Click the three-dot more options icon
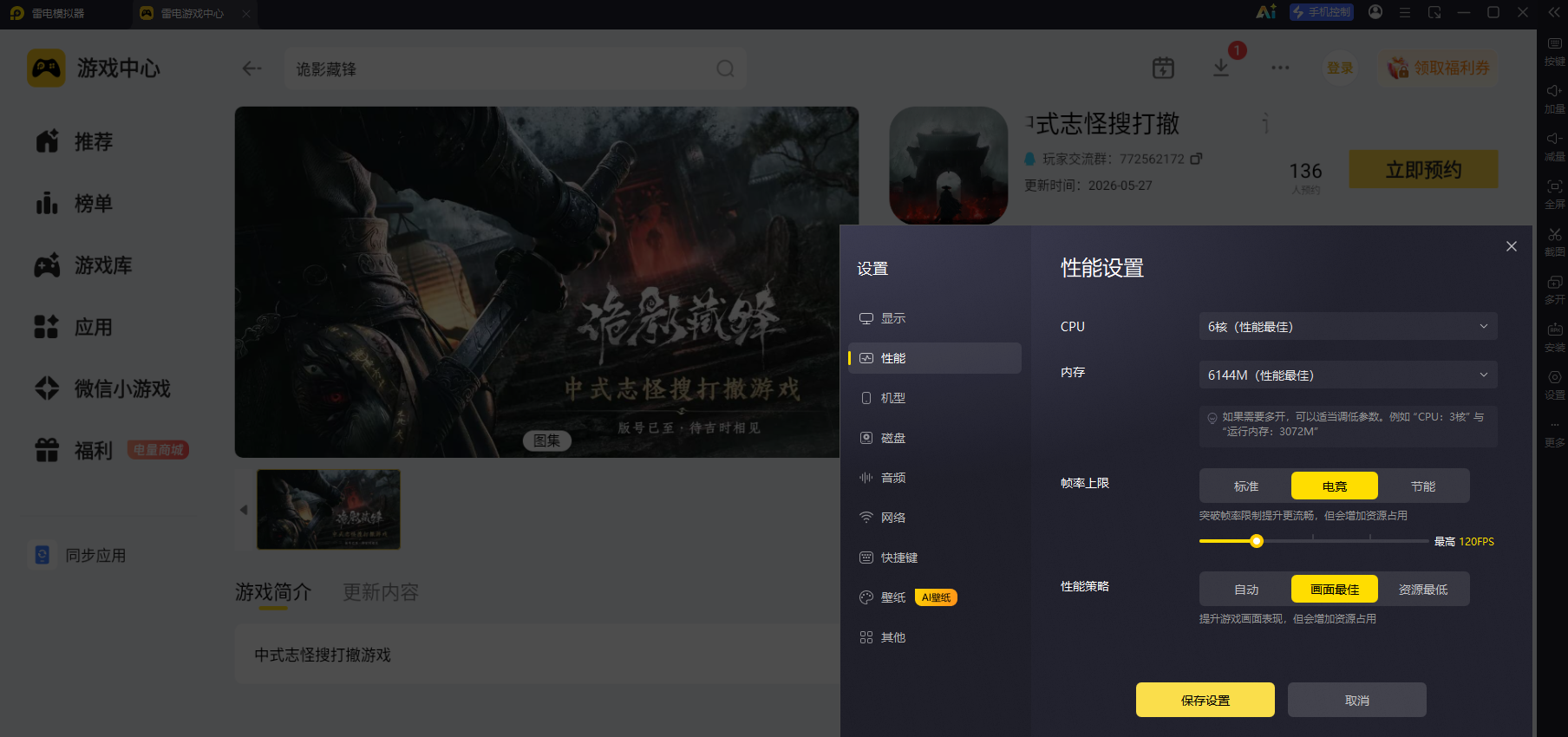This screenshot has width=1568, height=737. 1280,68
